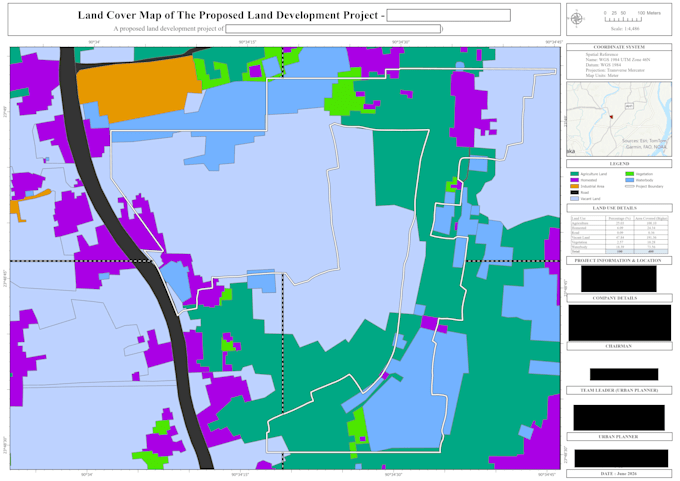Click the "Project Boundary" legend label

click(650, 187)
